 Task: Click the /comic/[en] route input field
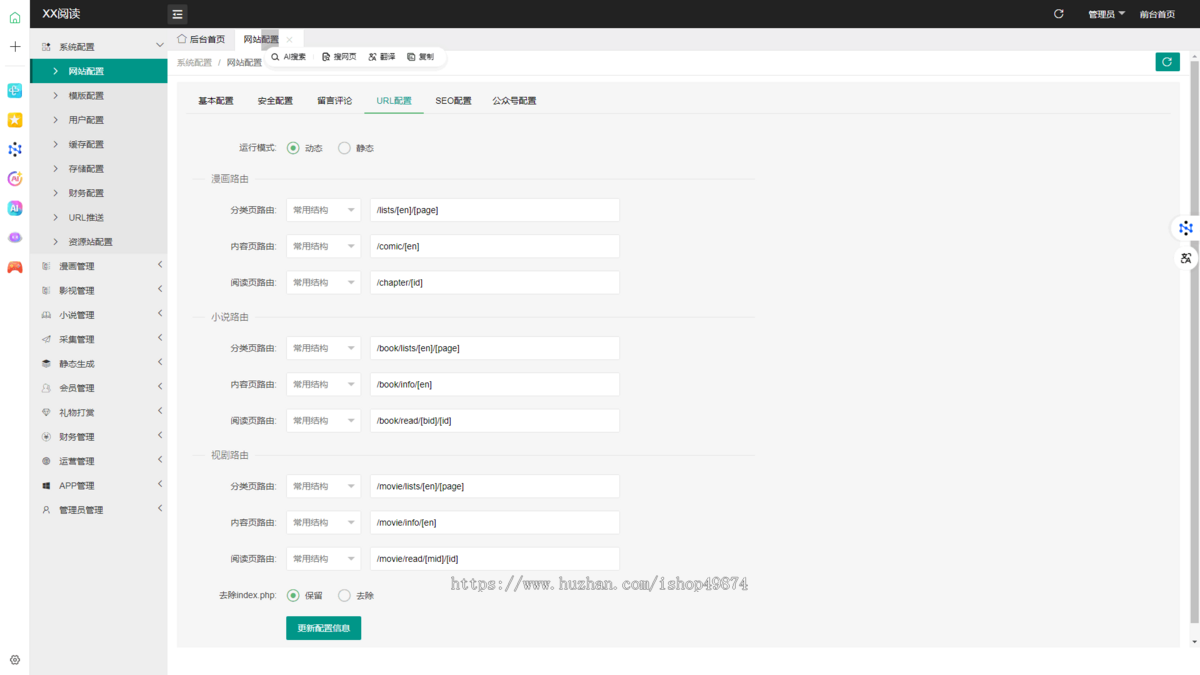[495, 246]
